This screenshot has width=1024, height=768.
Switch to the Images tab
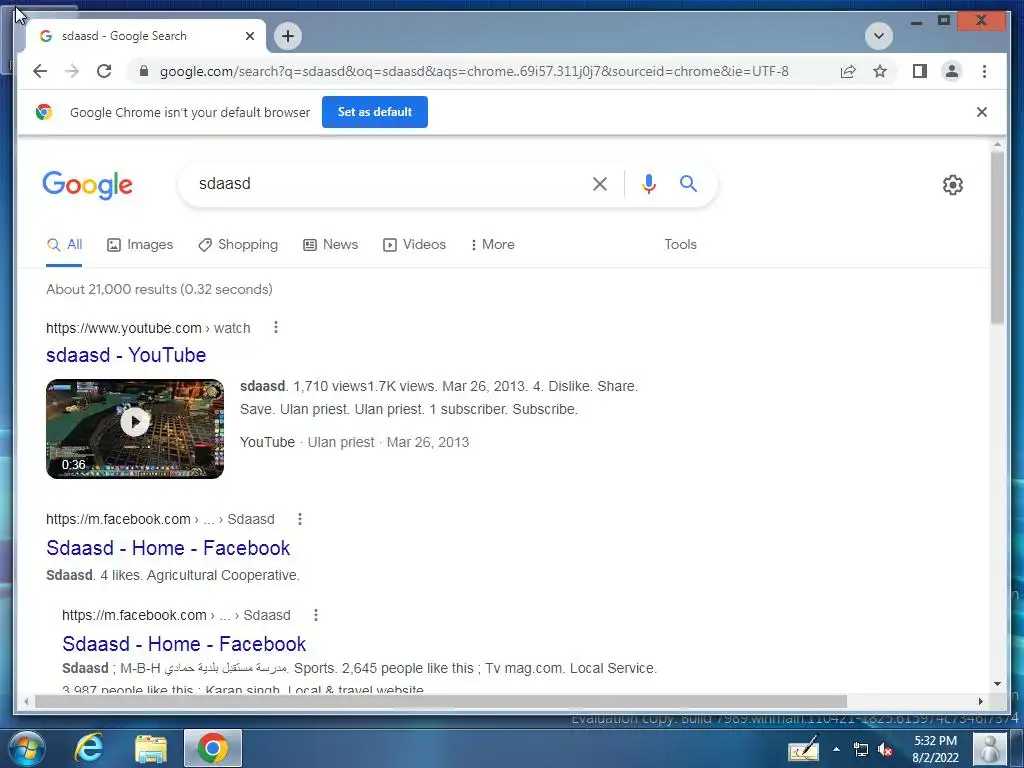click(x=140, y=245)
